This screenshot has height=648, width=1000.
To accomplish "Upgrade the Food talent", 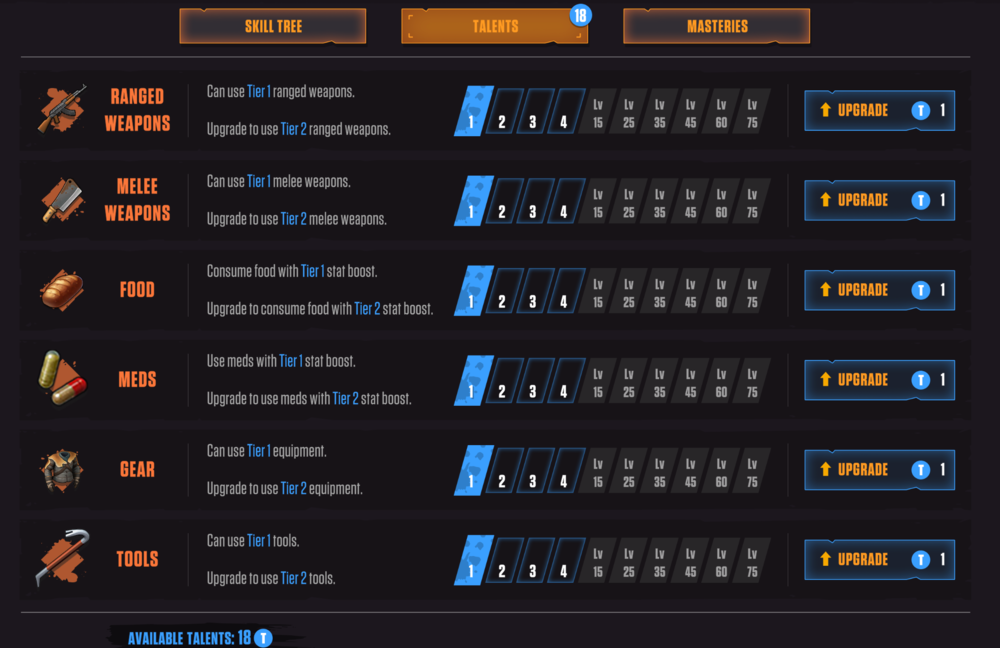I will point(879,290).
